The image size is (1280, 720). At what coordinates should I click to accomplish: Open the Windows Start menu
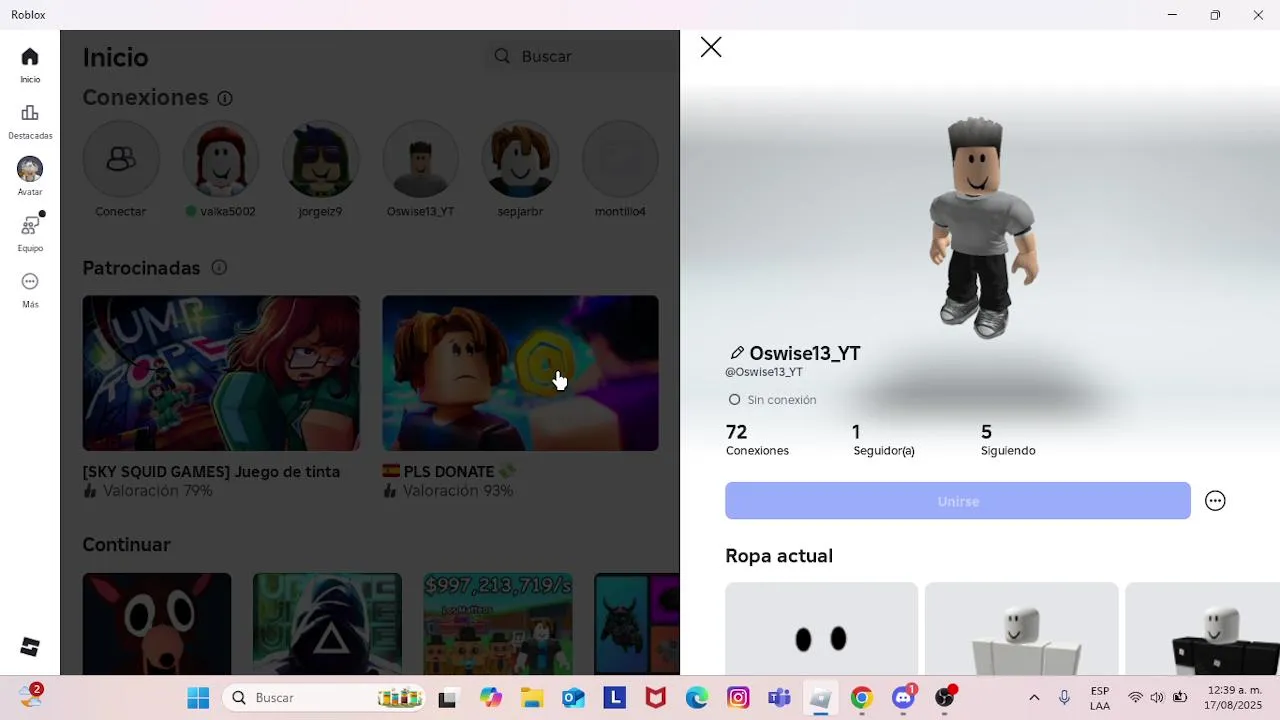[x=198, y=698]
